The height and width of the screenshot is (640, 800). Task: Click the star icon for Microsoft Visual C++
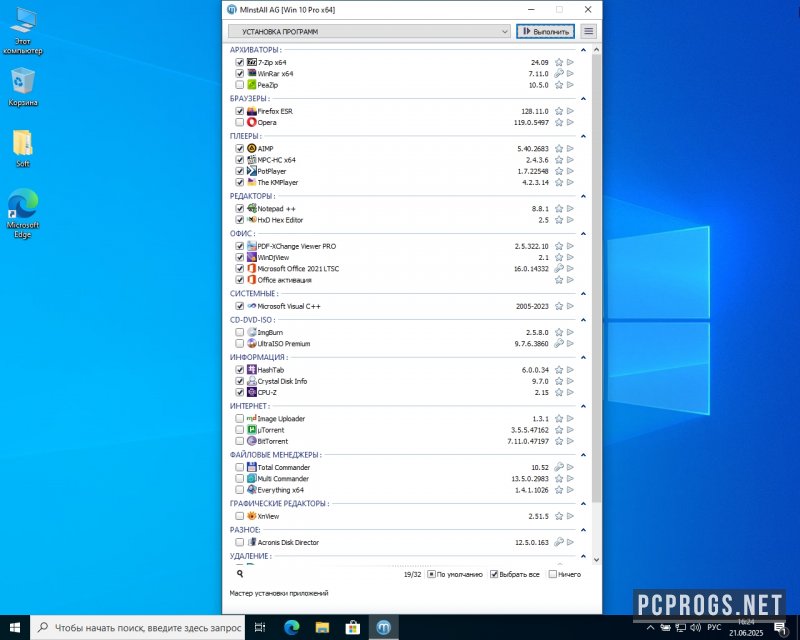tap(559, 306)
